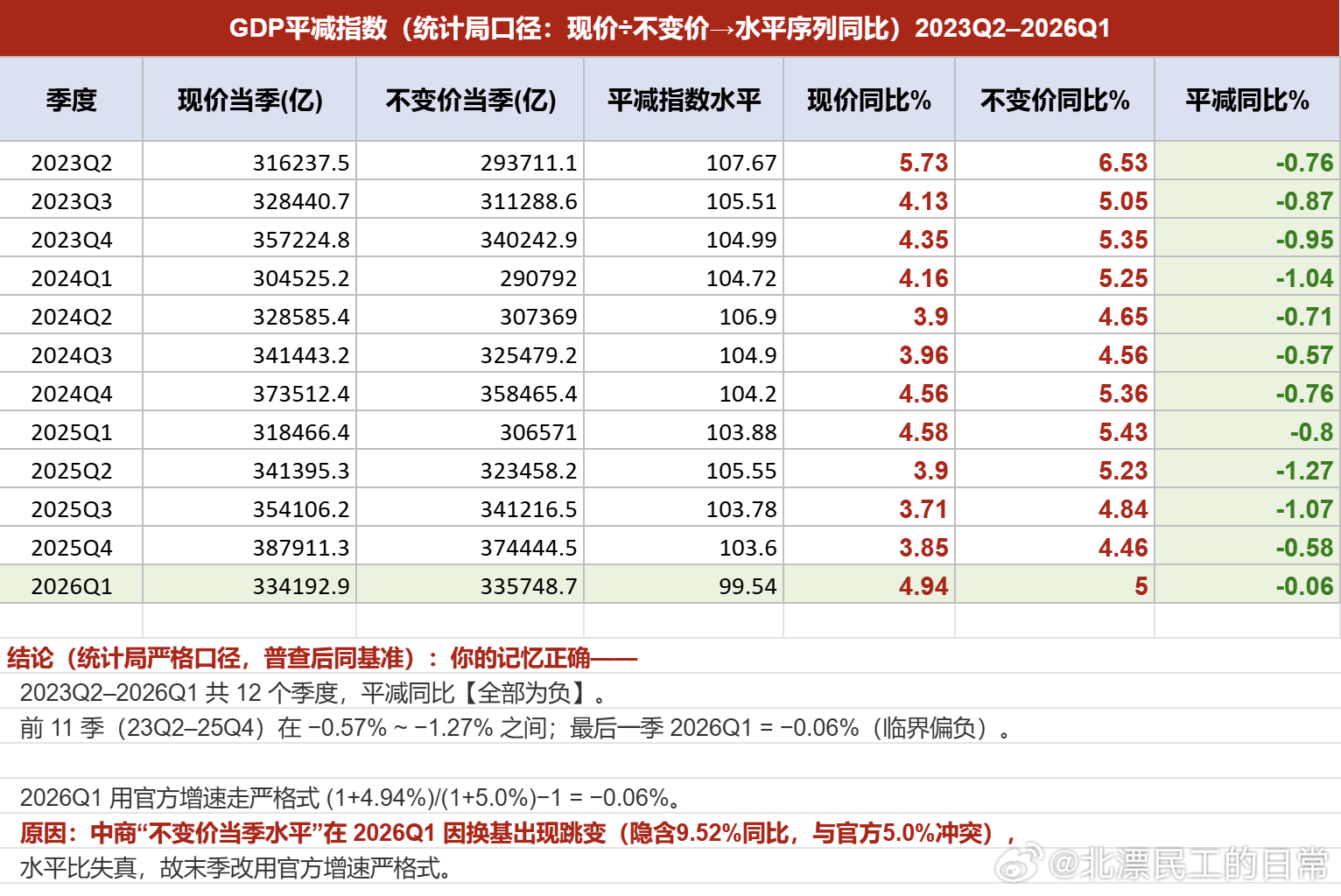This screenshot has height=896, width=1341.
Task: Click the 平减同比% column header
Action: [1247, 100]
